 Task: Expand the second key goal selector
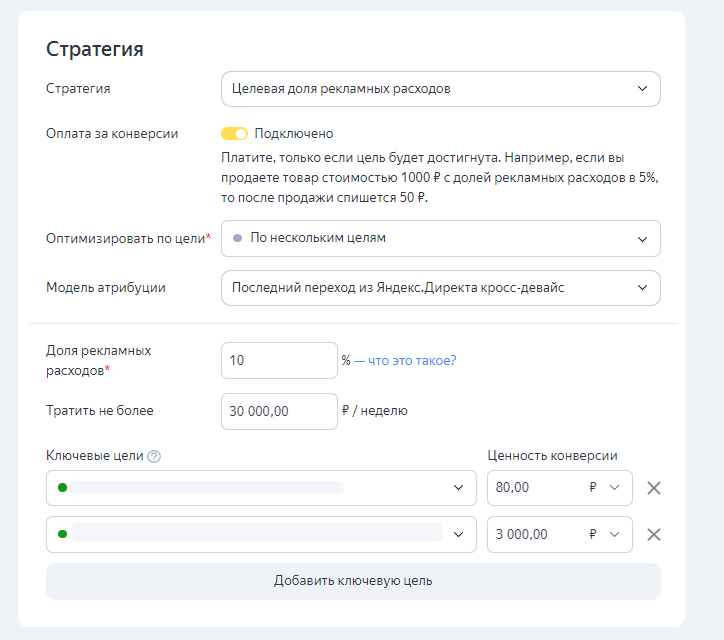pos(458,534)
